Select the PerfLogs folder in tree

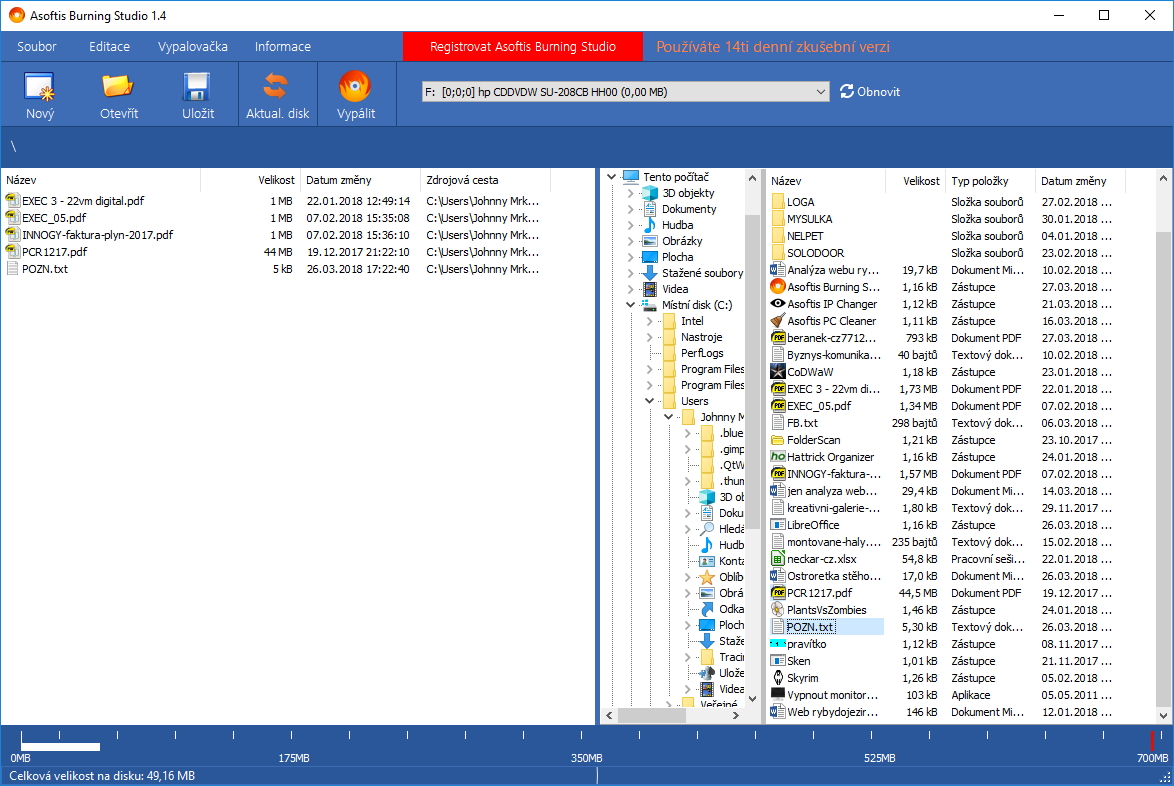point(702,353)
